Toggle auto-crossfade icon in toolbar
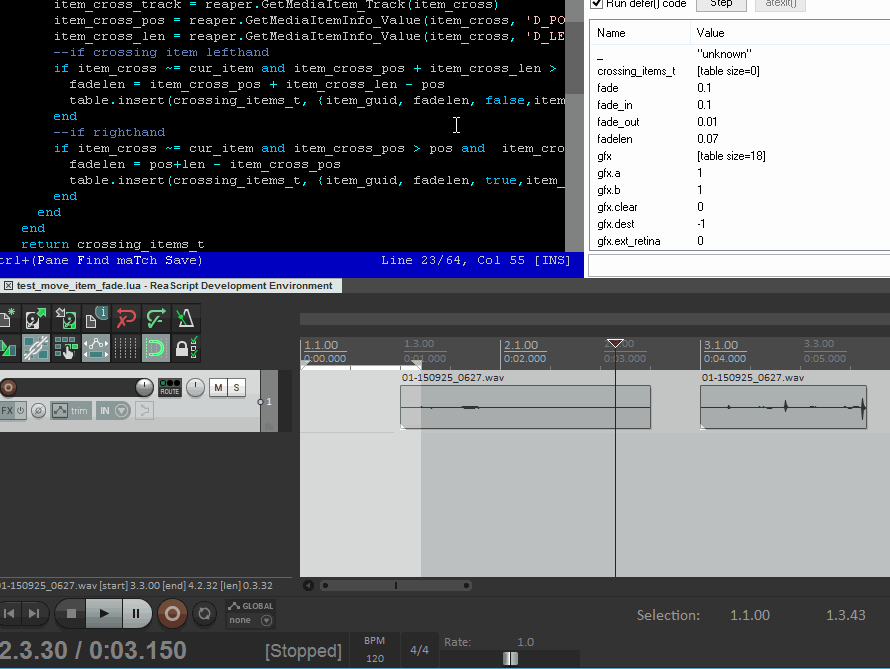 (8, 348)
